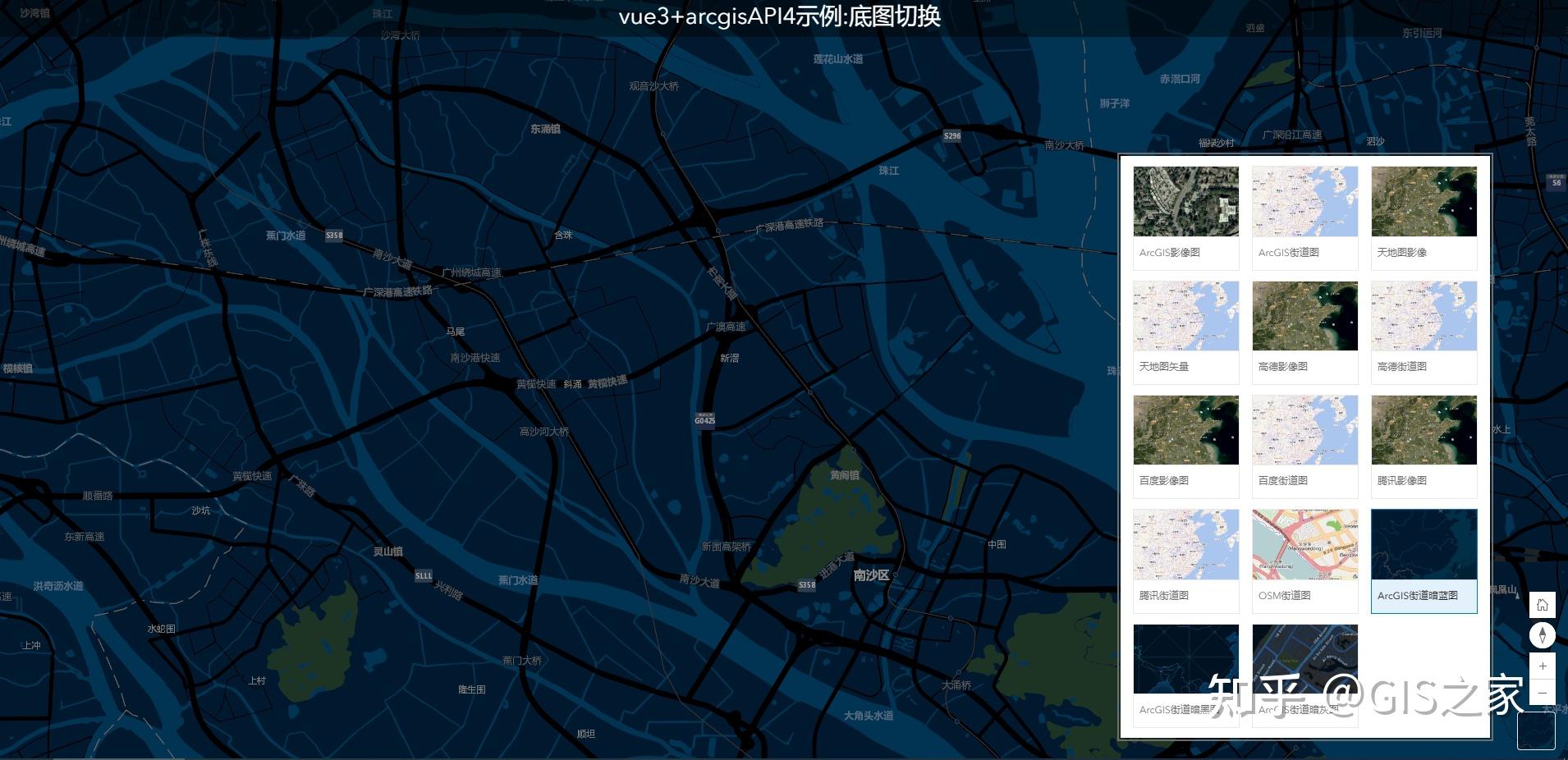This screenshot has width=1568, height=760.
Task: Click the 黄阁镇 map label
Action: [x=845, y=475]
